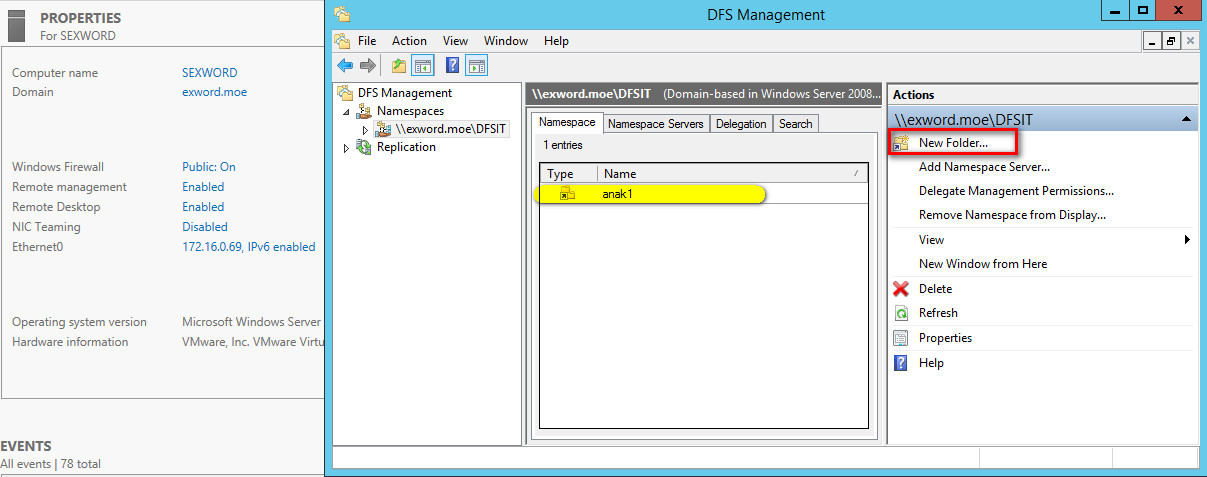Click the anak1 folder icon in the list
This screenshot has width=1207, height=477.
[x=567, y=194]
